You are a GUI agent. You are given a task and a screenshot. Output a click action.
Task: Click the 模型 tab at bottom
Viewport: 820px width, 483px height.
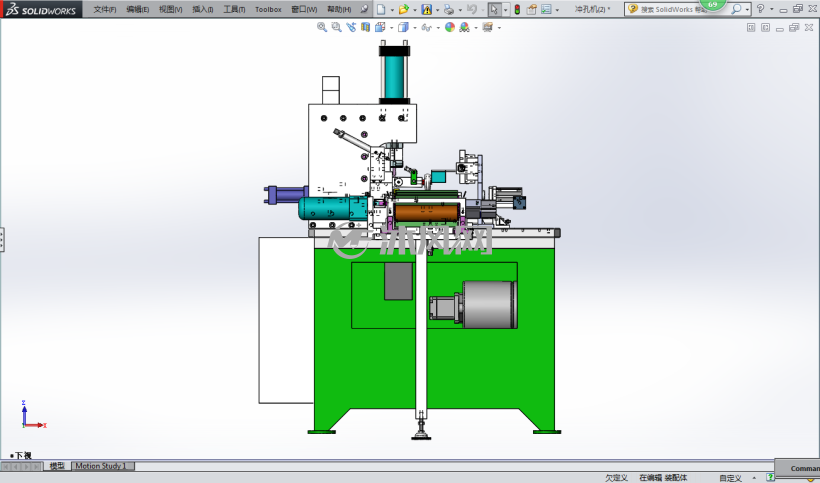point(57,466)
